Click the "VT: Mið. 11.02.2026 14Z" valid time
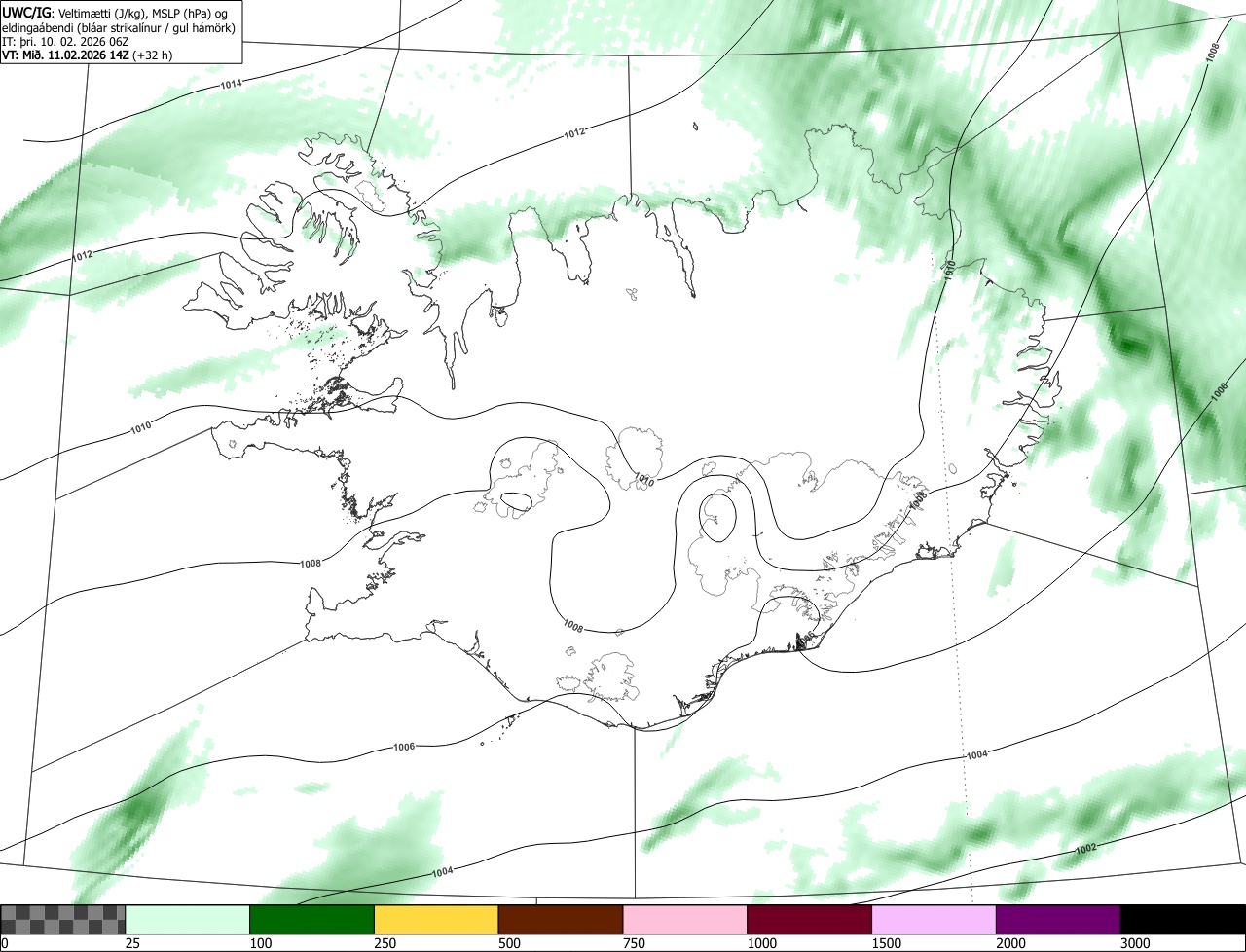 (x=65, y=55)
